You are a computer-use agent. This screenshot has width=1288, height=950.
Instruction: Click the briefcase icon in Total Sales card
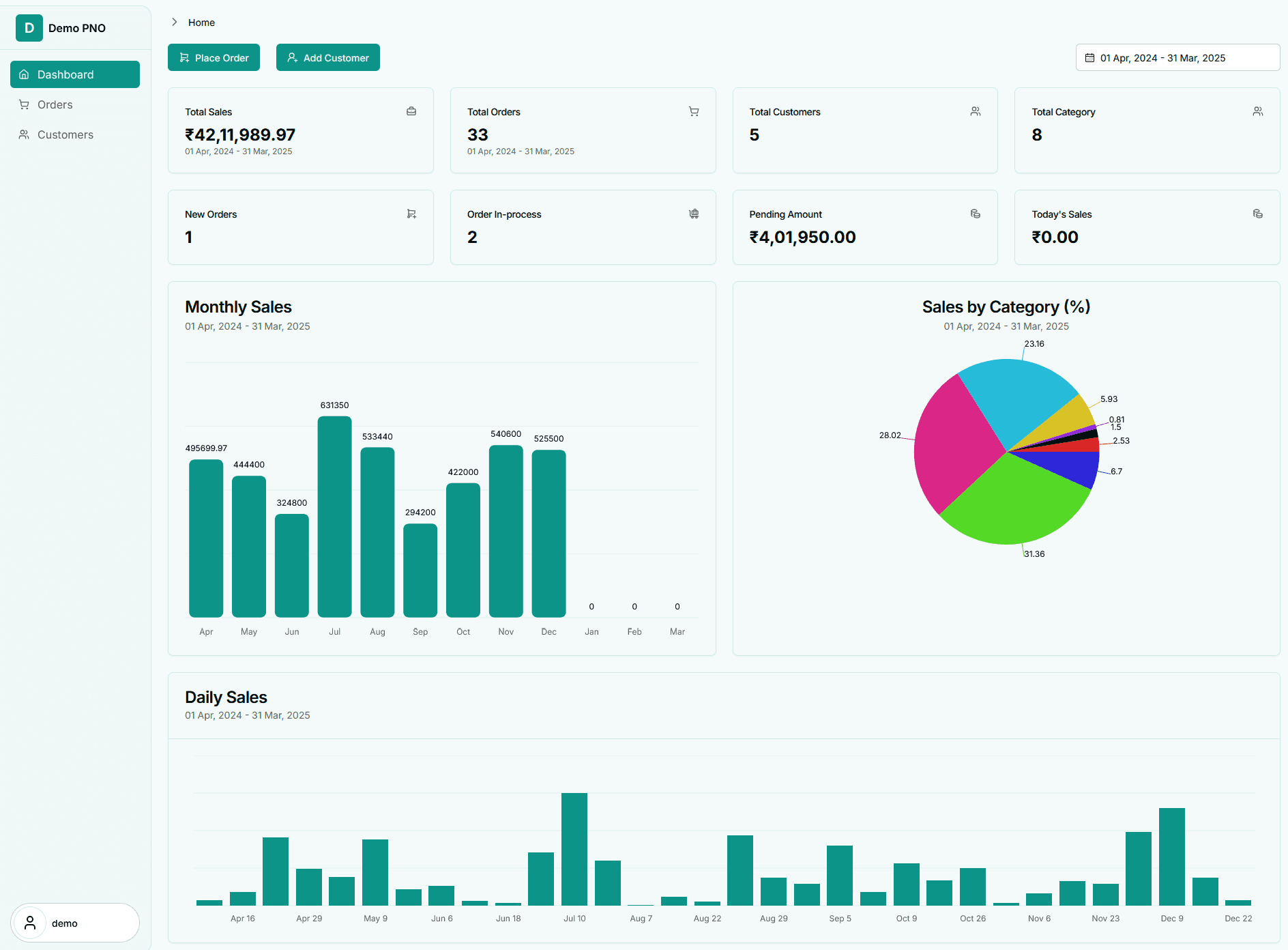click(411, 111)
